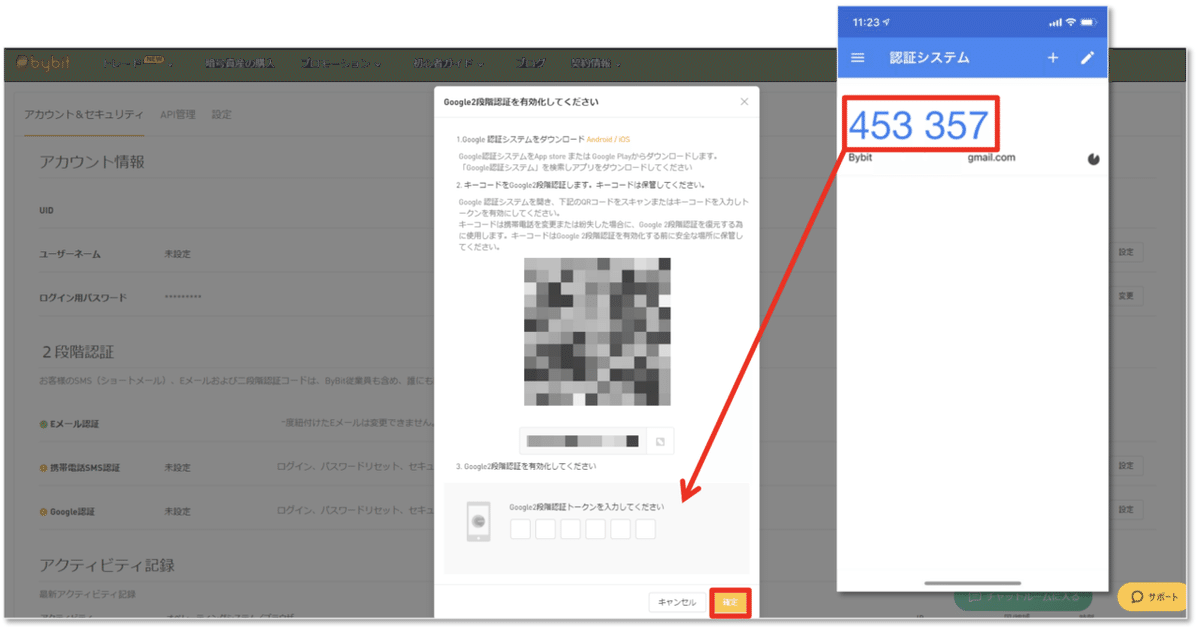The width and height of the screenshot is (1200, 632).
Task: Open 暗号資産の購入 in top navigation
Action: point(238,63)
